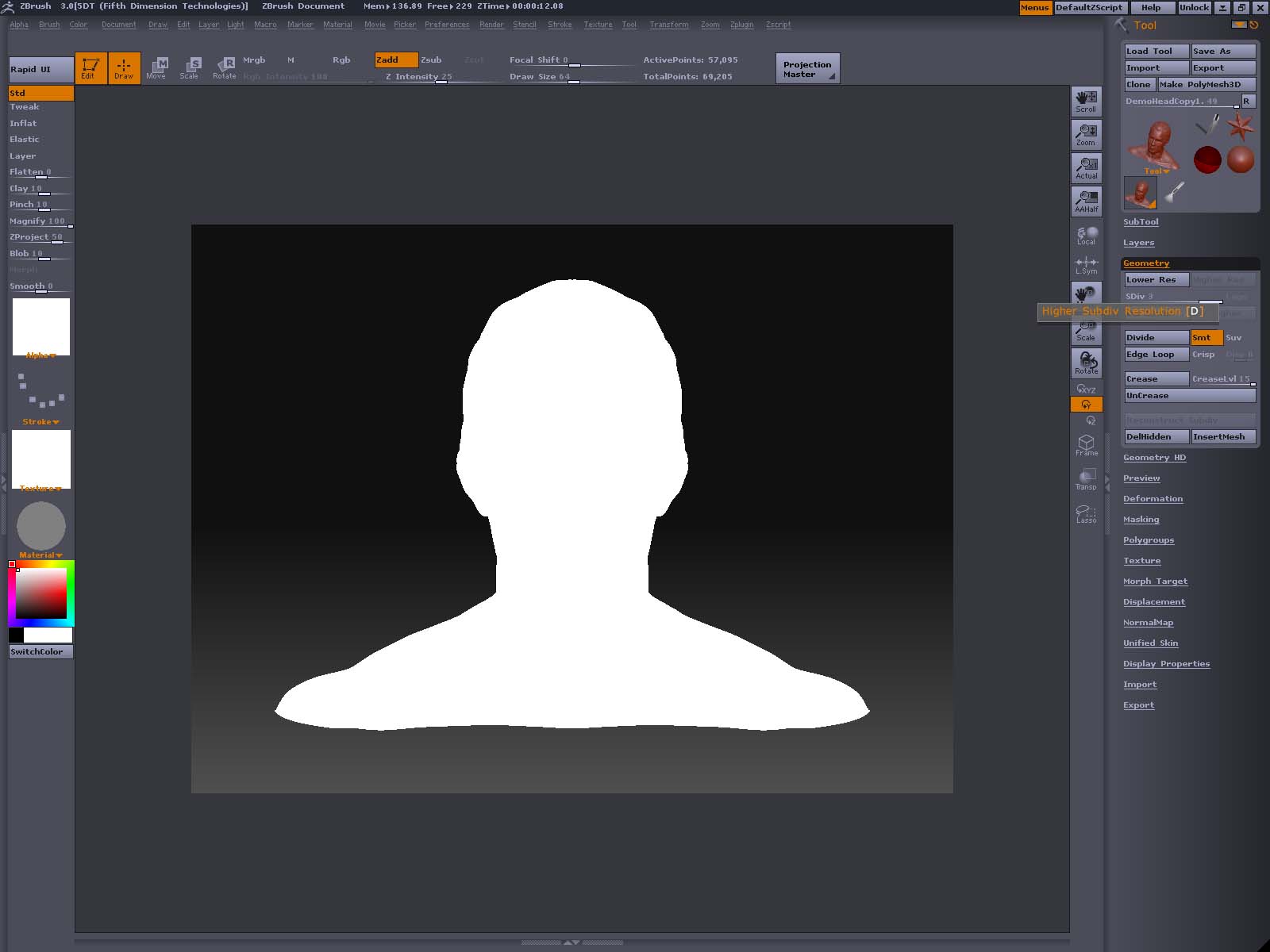Select the Rotate tool in top toolbar
1270x952 pixels.
tap(225, 67)
